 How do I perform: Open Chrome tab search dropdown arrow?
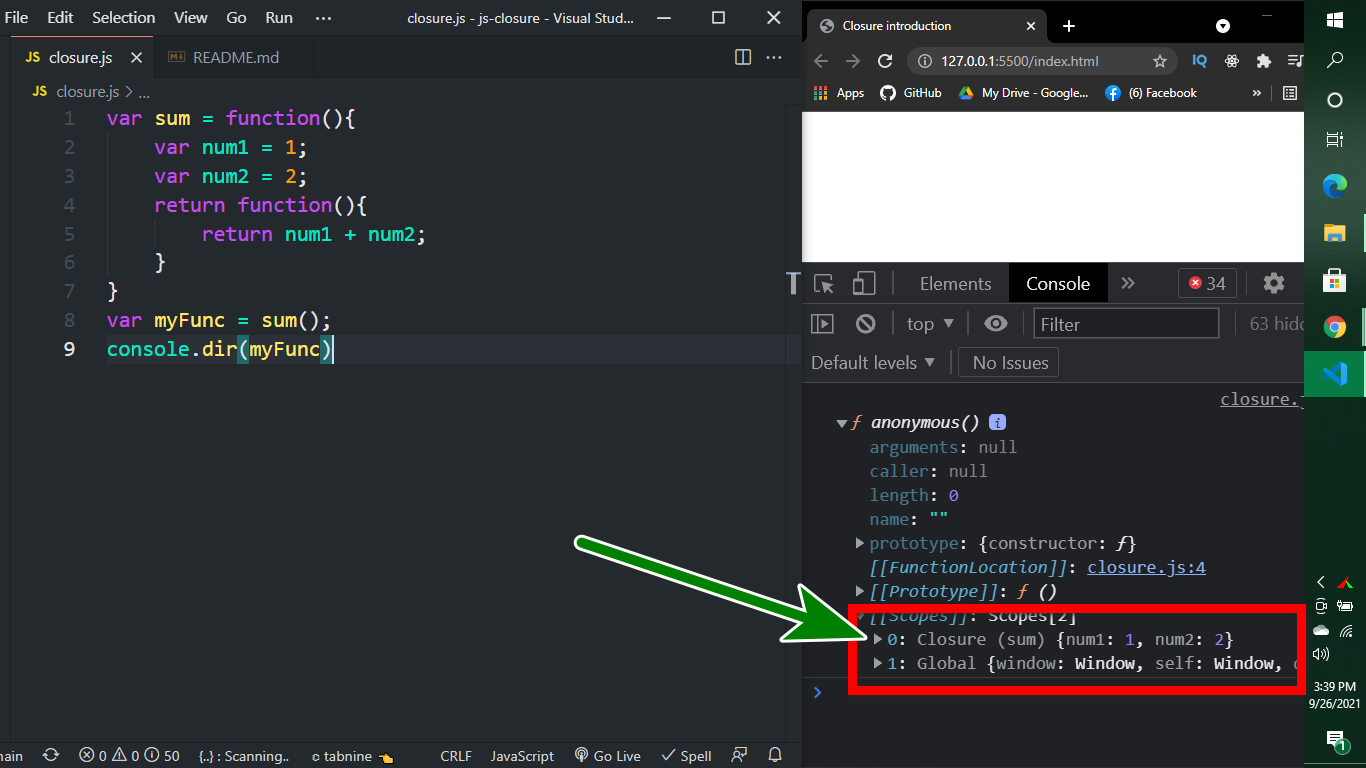(x=1223, y=26)
